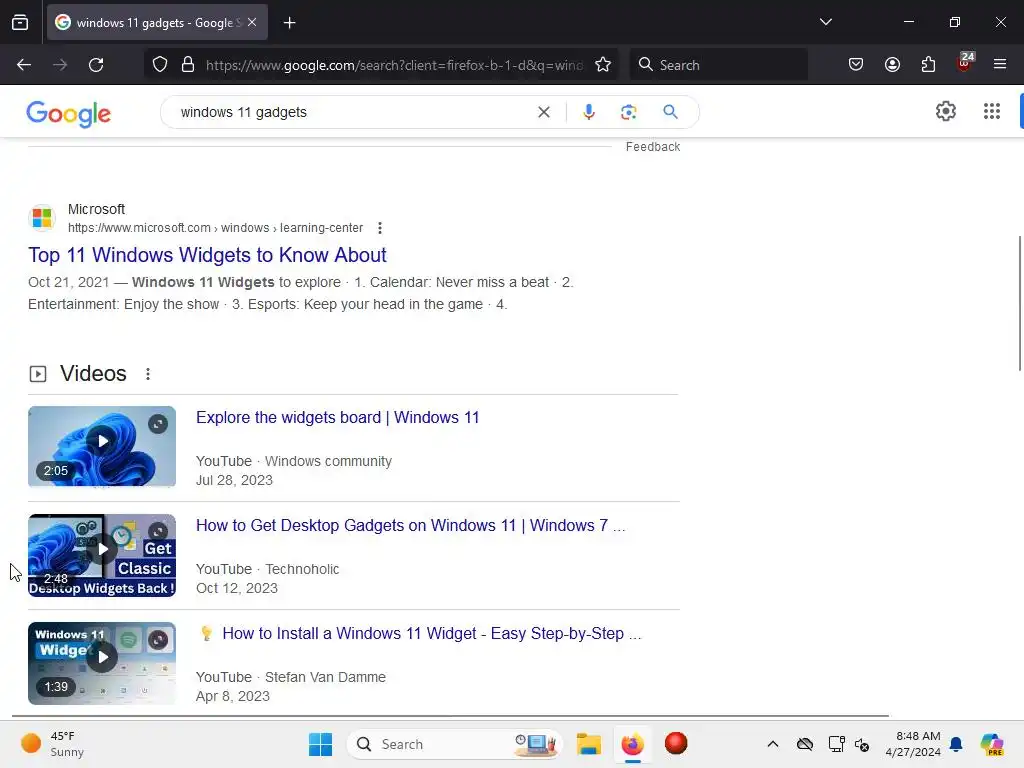Open Copilot preview icon in taskbar
Image resolution: width=1024 pixels, height=768 pixels.
(991, 744)
